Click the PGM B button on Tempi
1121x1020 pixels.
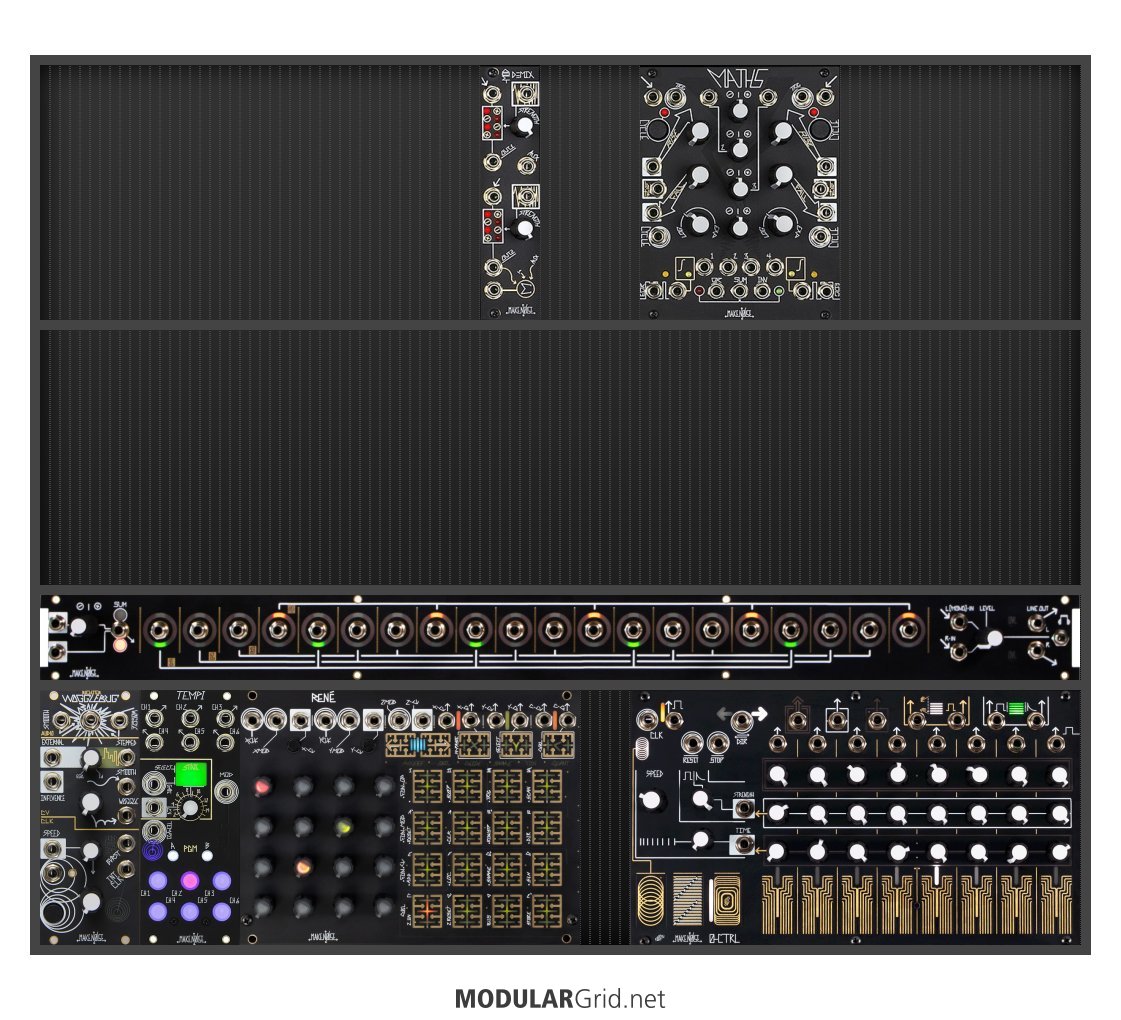pos(207,855)
